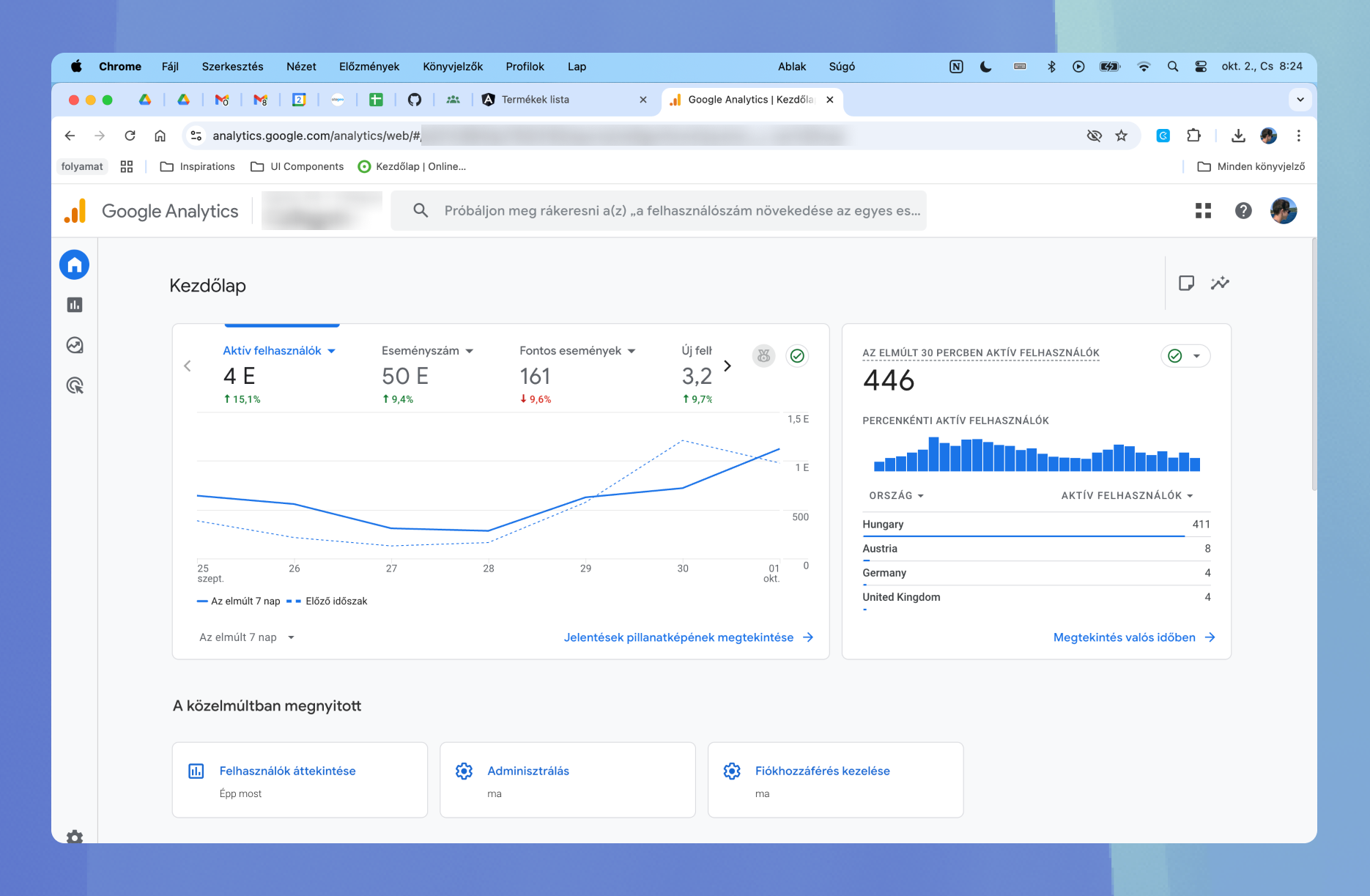Toggle the bookmarks visibility eye icon in Chrome
This screenshot has width=1370, height=896.
(x=1095, y=136)
